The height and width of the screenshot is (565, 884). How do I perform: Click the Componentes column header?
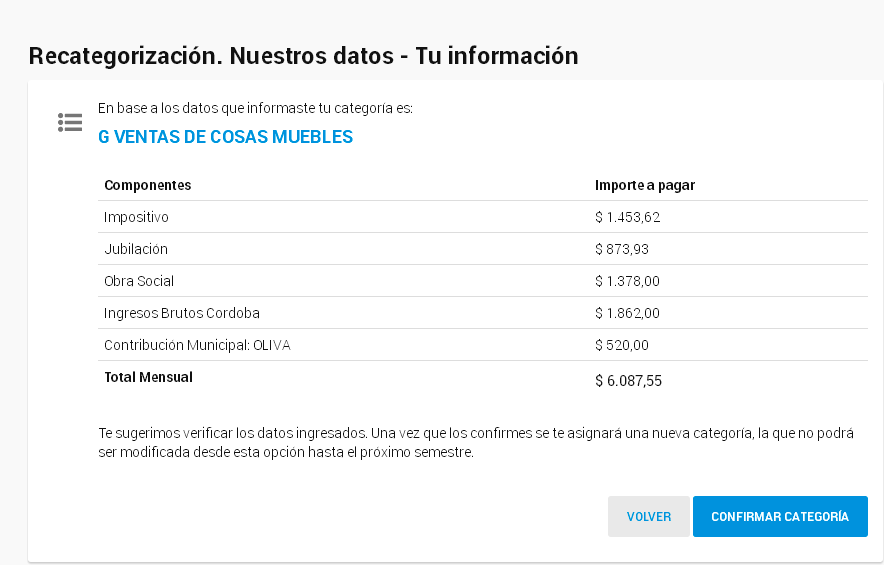[x=147, y=185]
